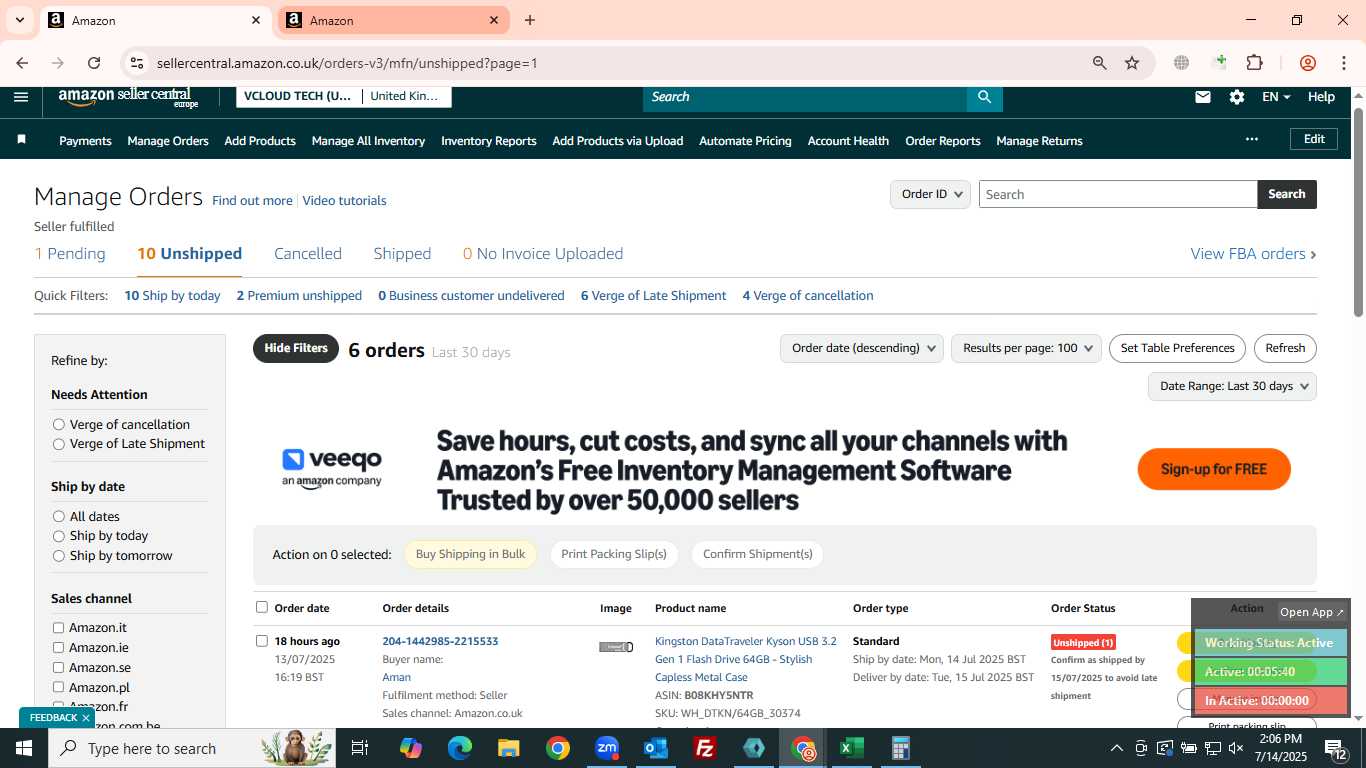Click the green plus extension icon
1366x768 pixels.
coord(1219,63)
